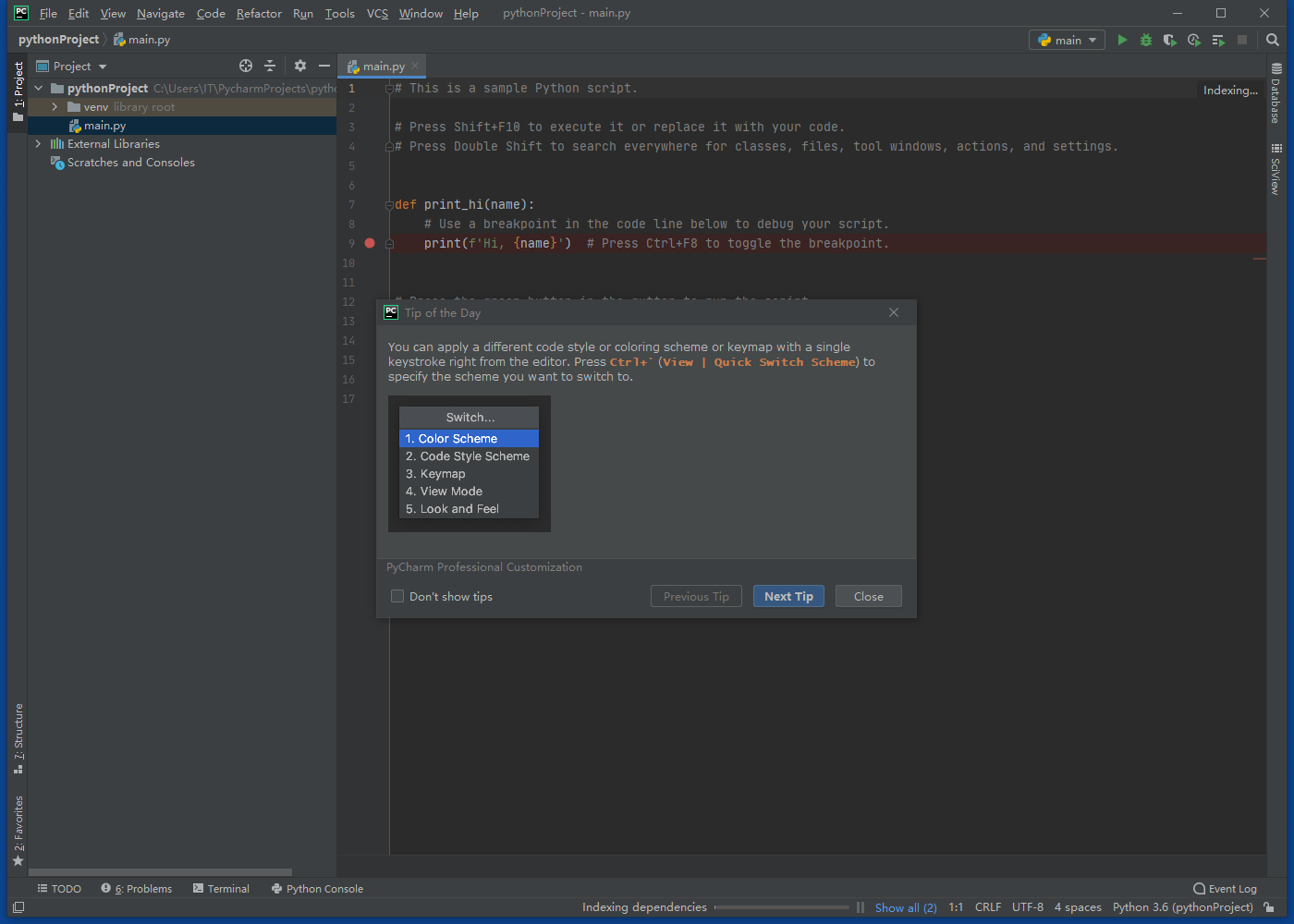Open the Refactor menu
The width and height of the screenshot is (1294, 924).
pos(259,13)
